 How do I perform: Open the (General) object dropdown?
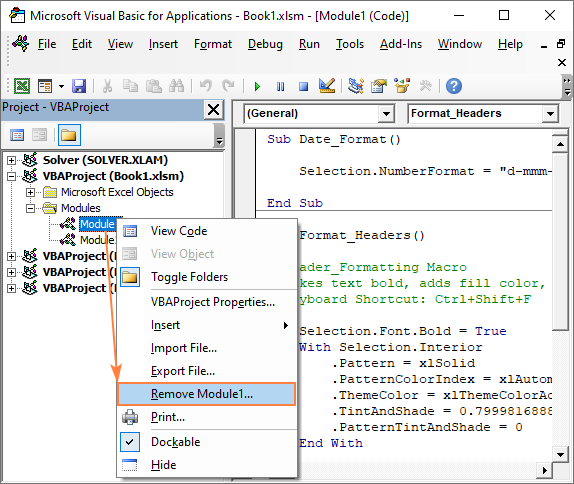tap(386, 113)
